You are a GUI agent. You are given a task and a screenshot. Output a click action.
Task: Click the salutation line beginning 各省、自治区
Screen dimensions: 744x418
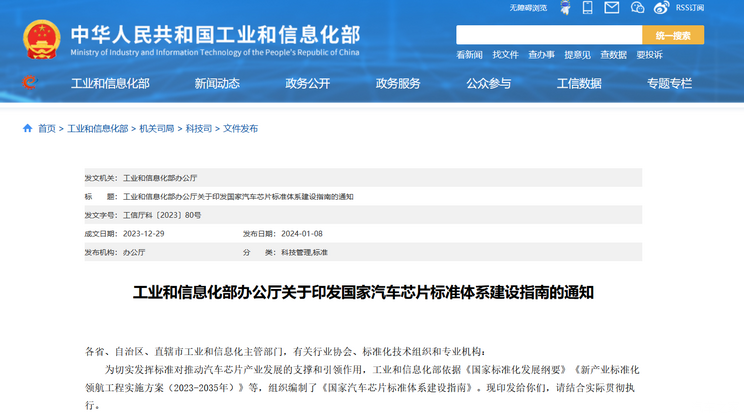coord(285,352)
